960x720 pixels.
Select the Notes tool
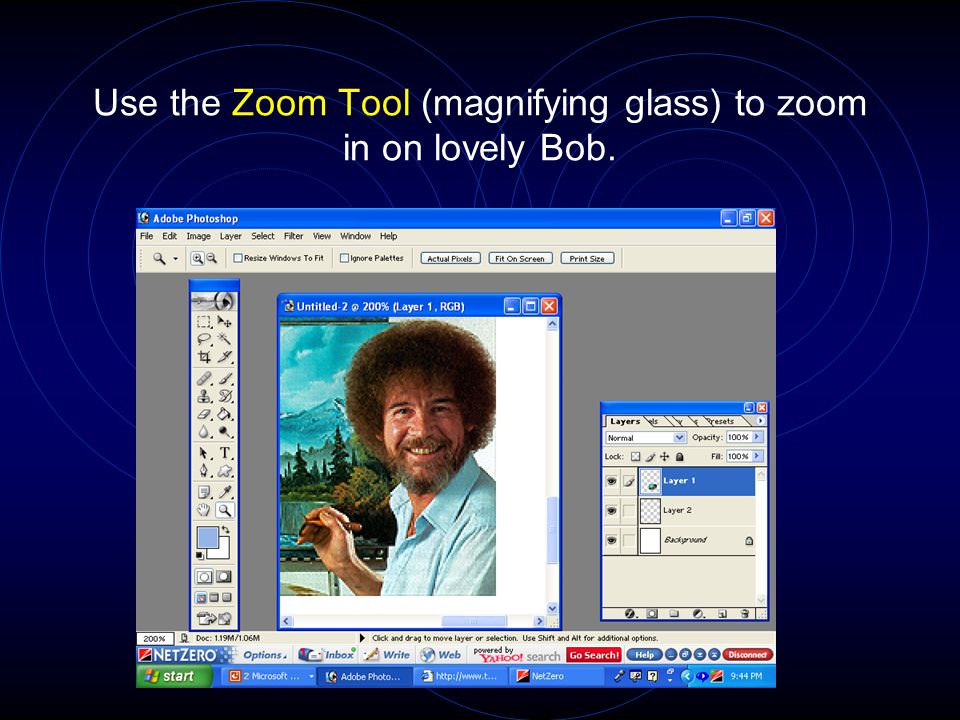pyautogui.click(x=204, y=492)
